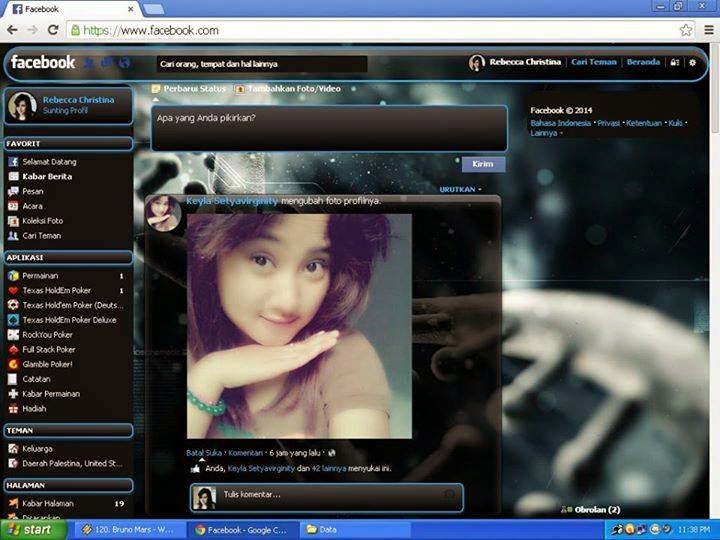Open Daerah Palestina, United St... friends list
Screen dimensions: 720x540
tap(66, 463)
